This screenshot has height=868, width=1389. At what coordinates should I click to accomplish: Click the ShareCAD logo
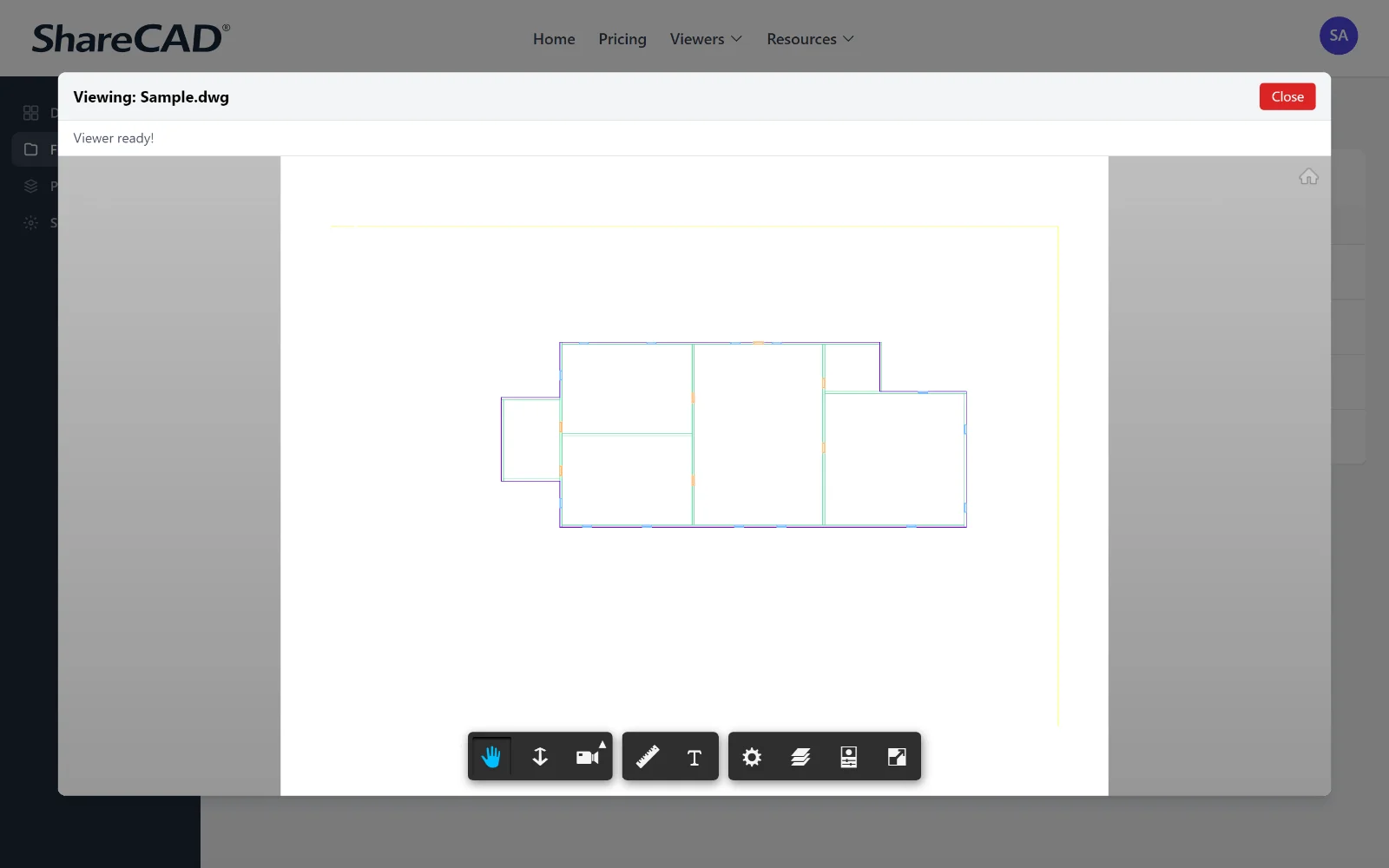coord(131,38)
